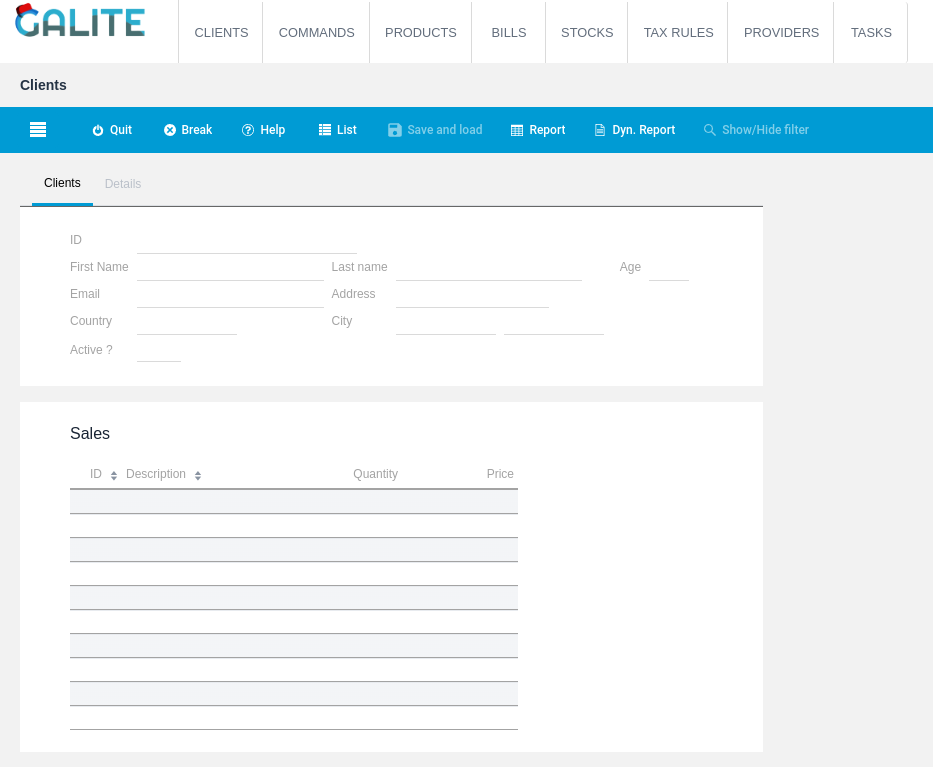Sort Sales table by ID arrows
The image size is (933, 767).
coord(114,475)
